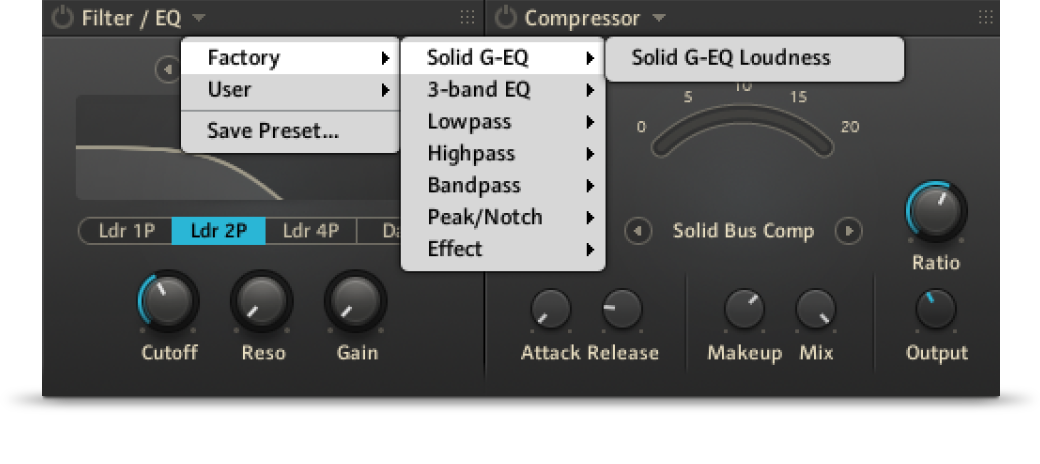Click the Output knob
Screen dimensions: 1040x464
[x=936, y=309]
